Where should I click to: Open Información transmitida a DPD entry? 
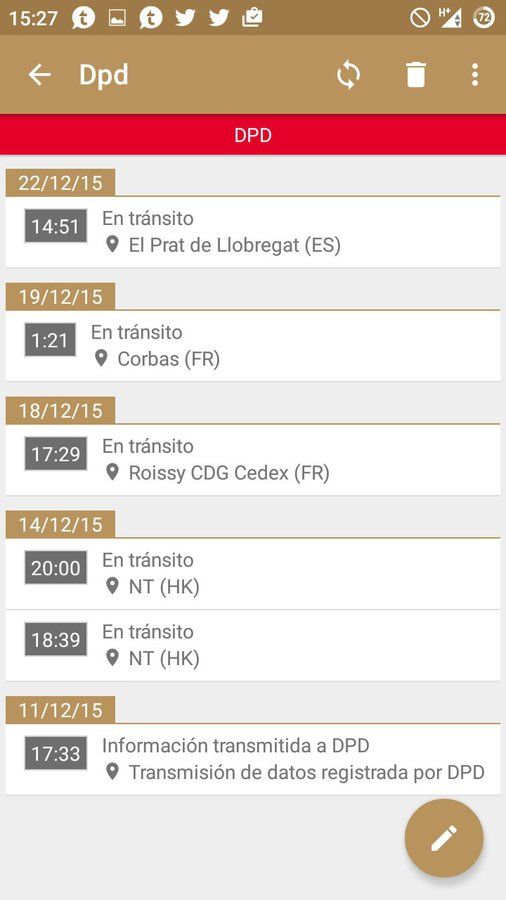pyautogui.click(x=253, y=759)
